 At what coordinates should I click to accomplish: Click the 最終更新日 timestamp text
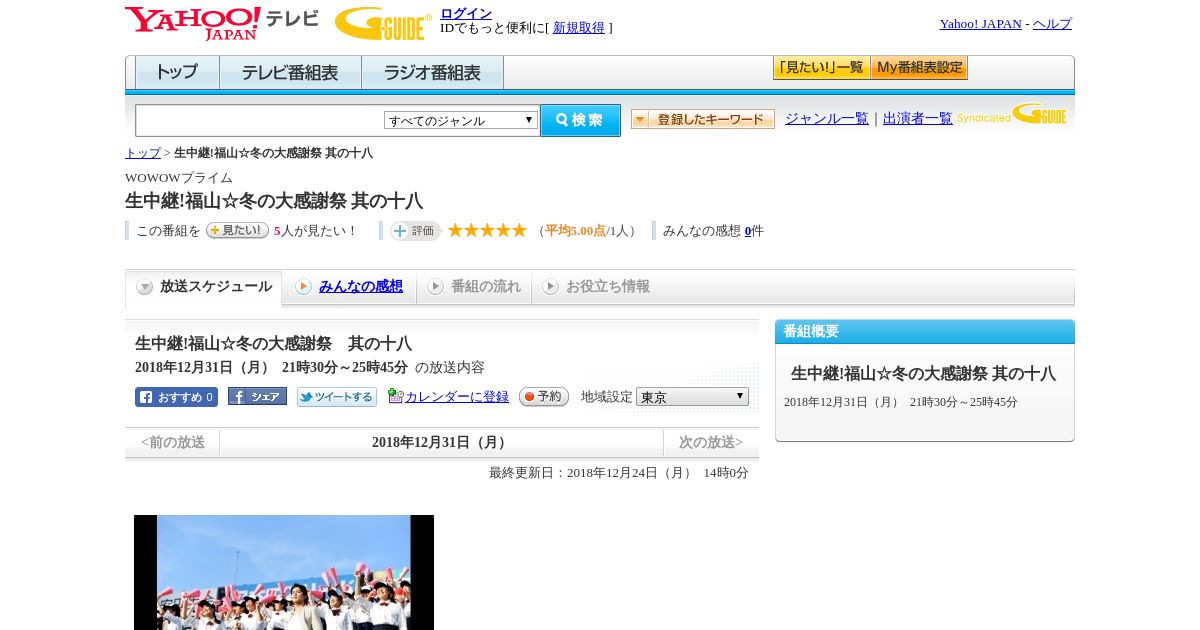point(619,473)
